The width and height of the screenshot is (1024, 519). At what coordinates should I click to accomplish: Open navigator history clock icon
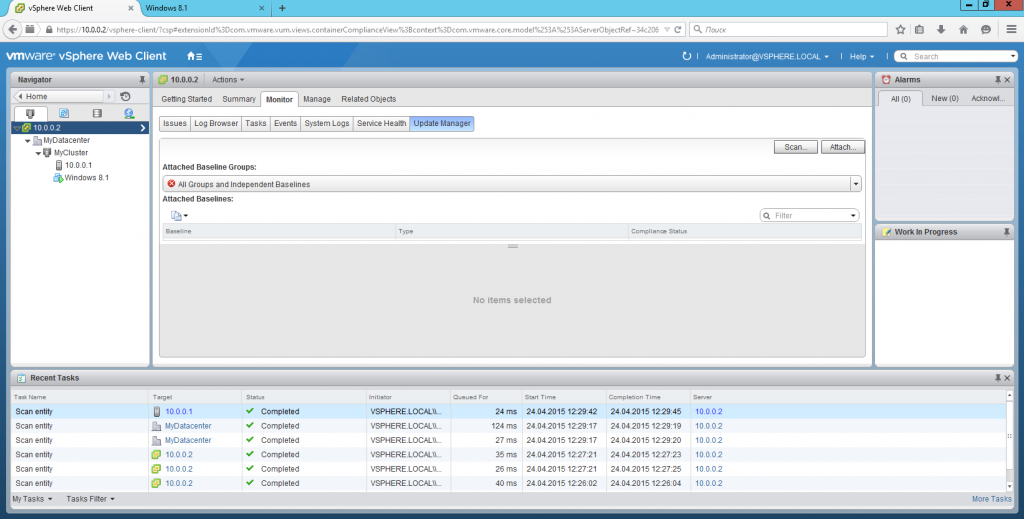point(125,97)
